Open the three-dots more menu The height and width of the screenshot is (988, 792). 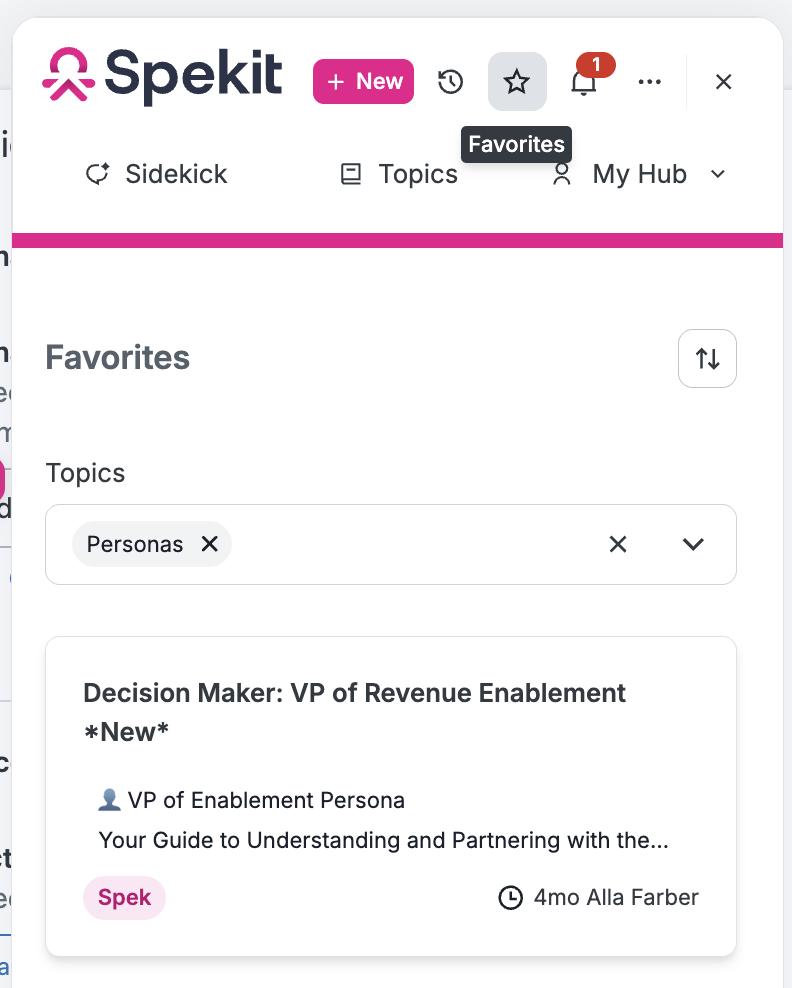coord(650,82)
